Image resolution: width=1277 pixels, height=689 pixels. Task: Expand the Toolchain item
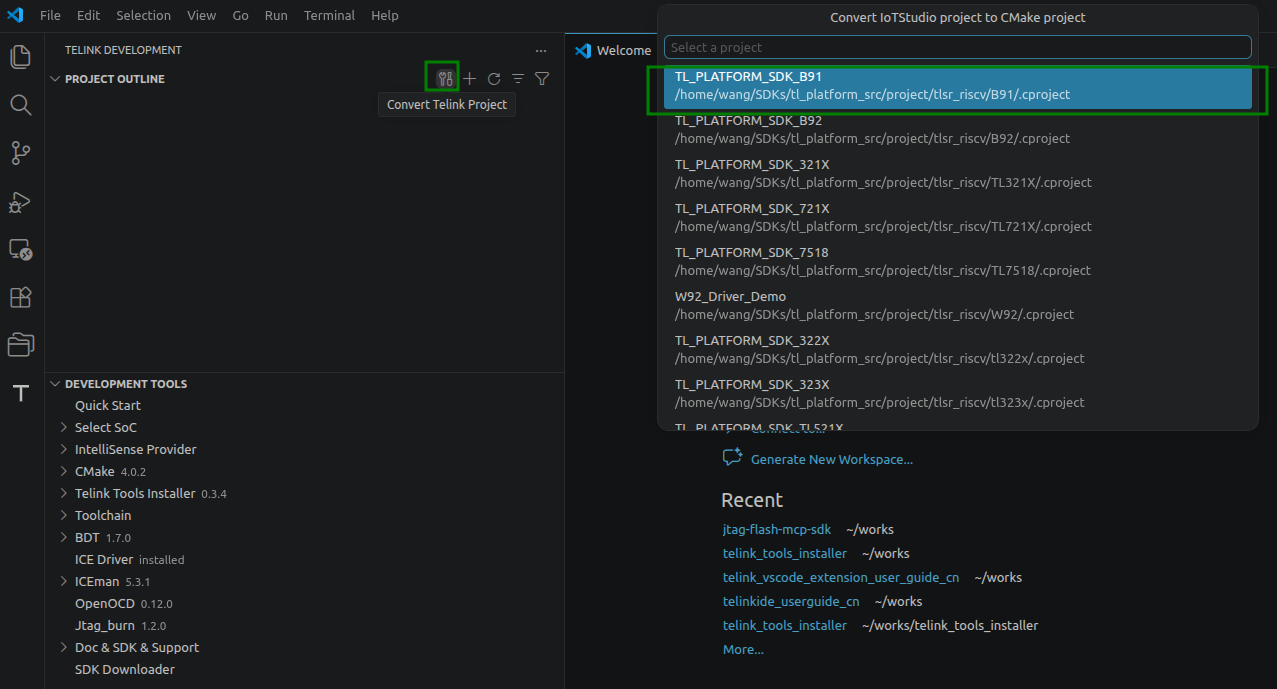(64, 515)
